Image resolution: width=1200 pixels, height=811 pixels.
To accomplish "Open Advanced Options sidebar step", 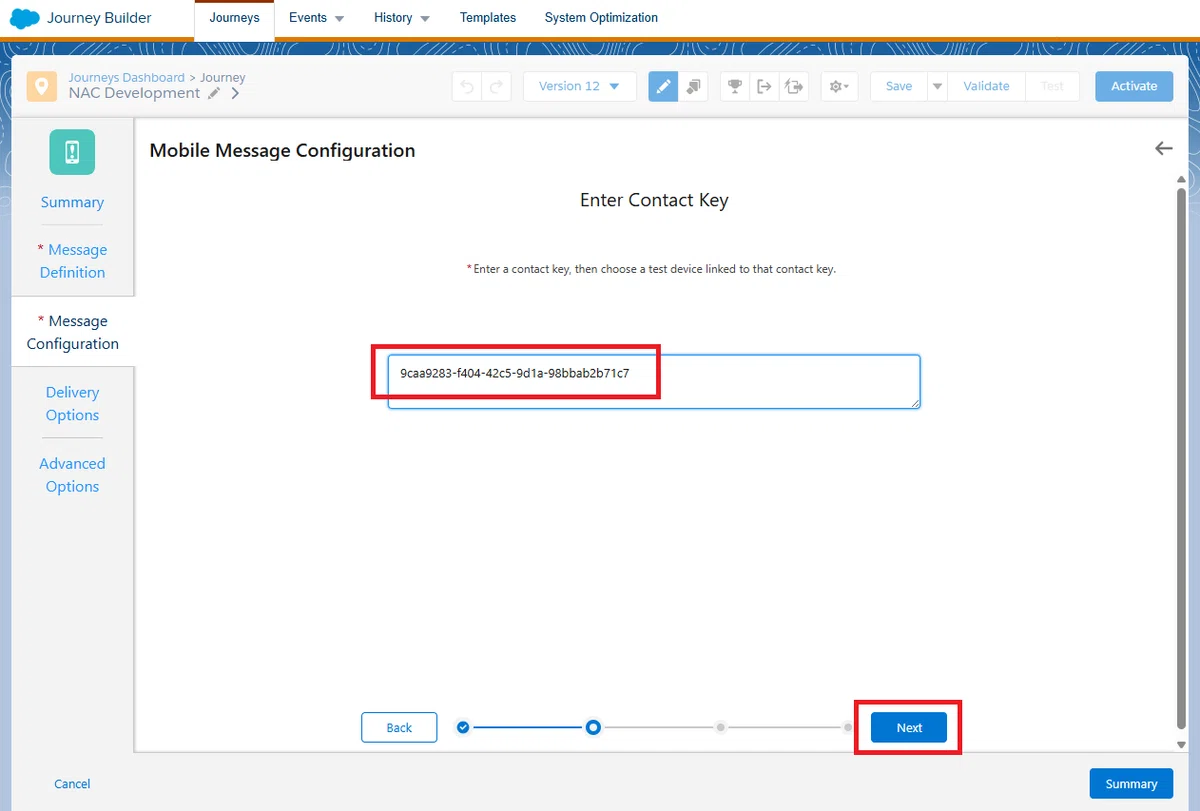I will 72,475.
